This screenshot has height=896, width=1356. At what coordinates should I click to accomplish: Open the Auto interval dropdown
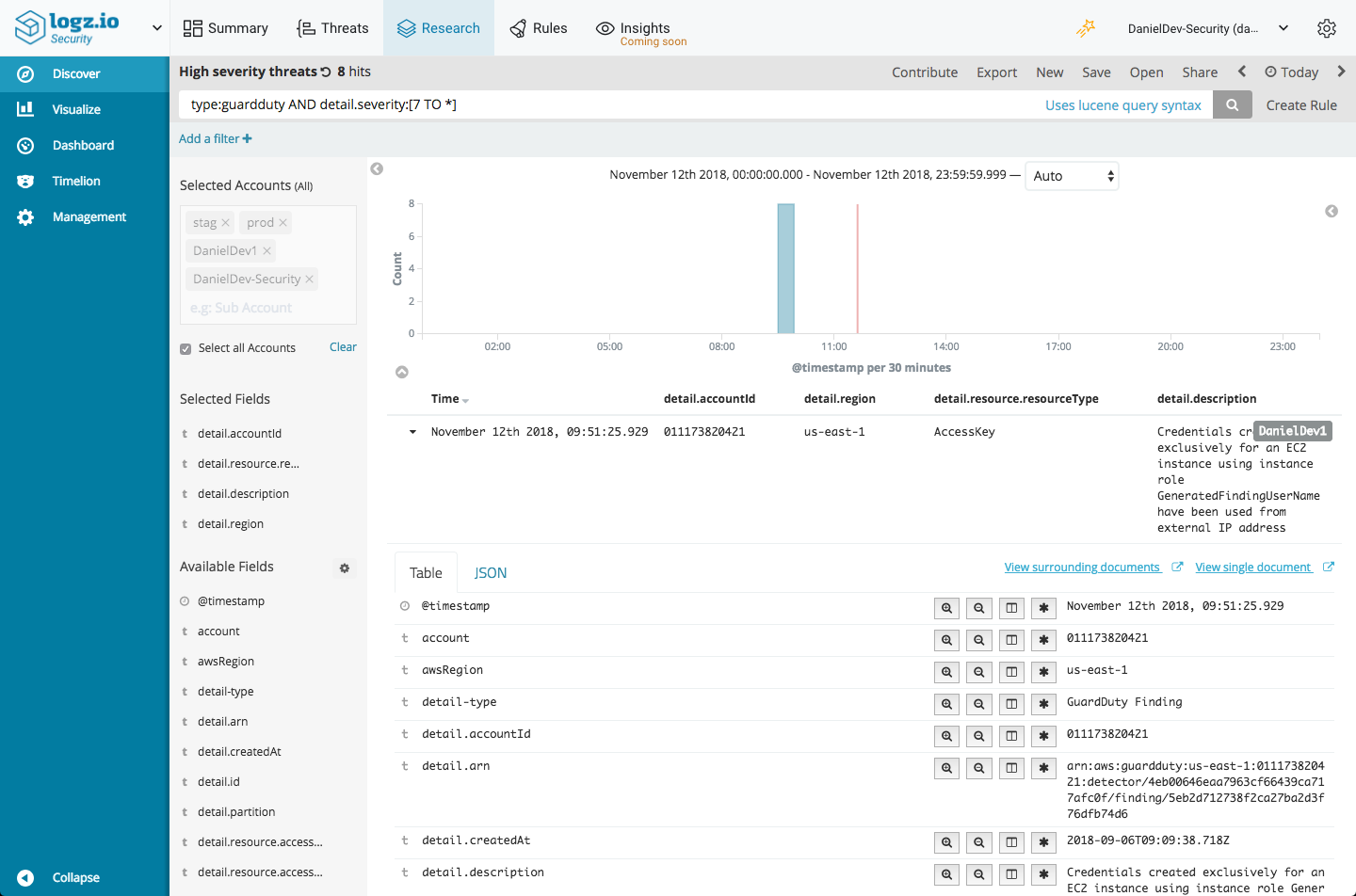(1072, 176)
